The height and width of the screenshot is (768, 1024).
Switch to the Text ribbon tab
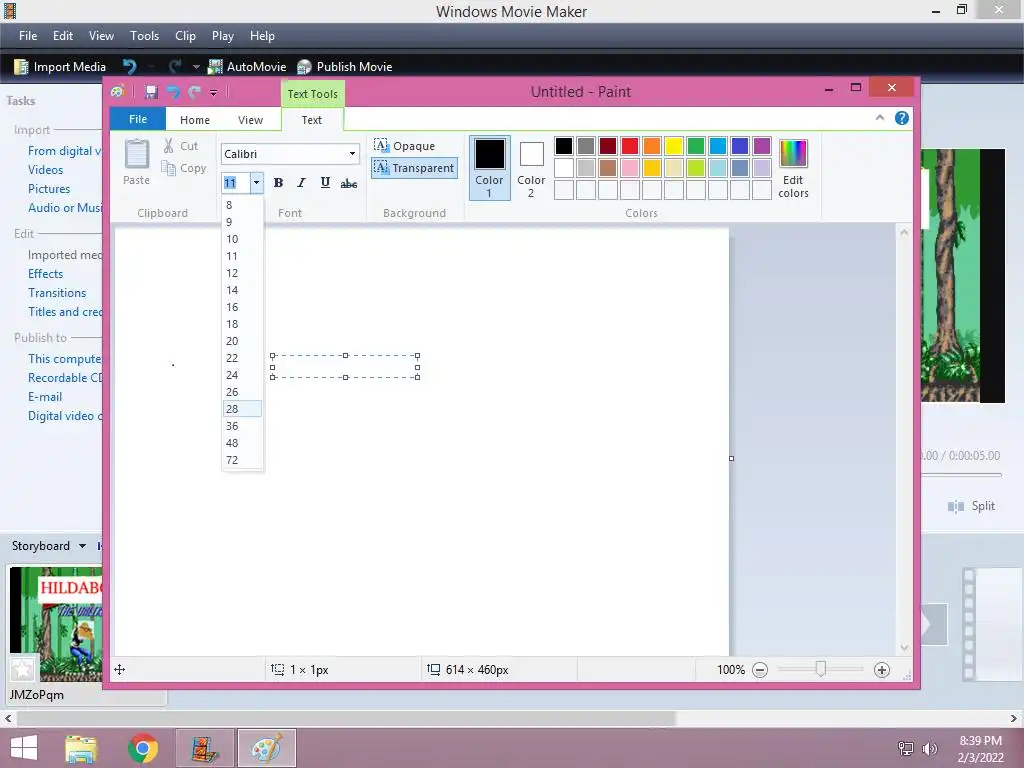click(x=312, y=120)
